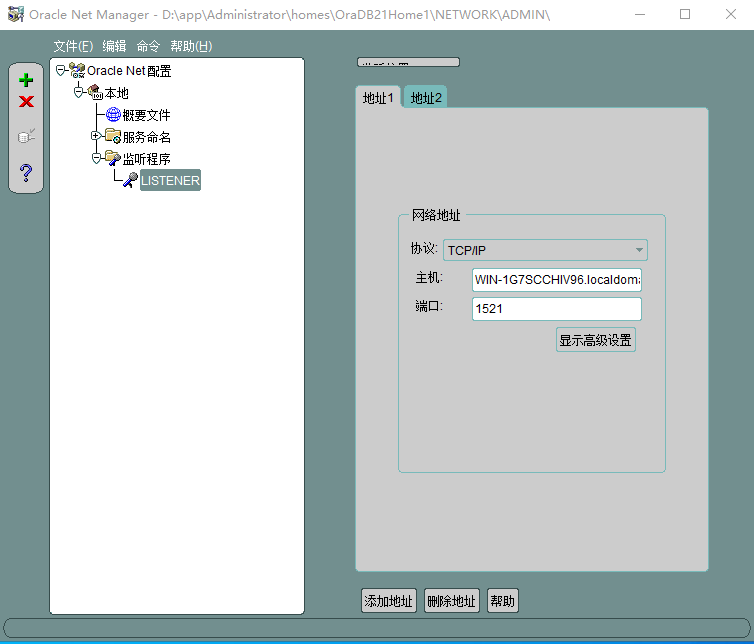Click the Oracle Net Manager title bar icon
Screen dimensions: 754x644
pos(15,14)
